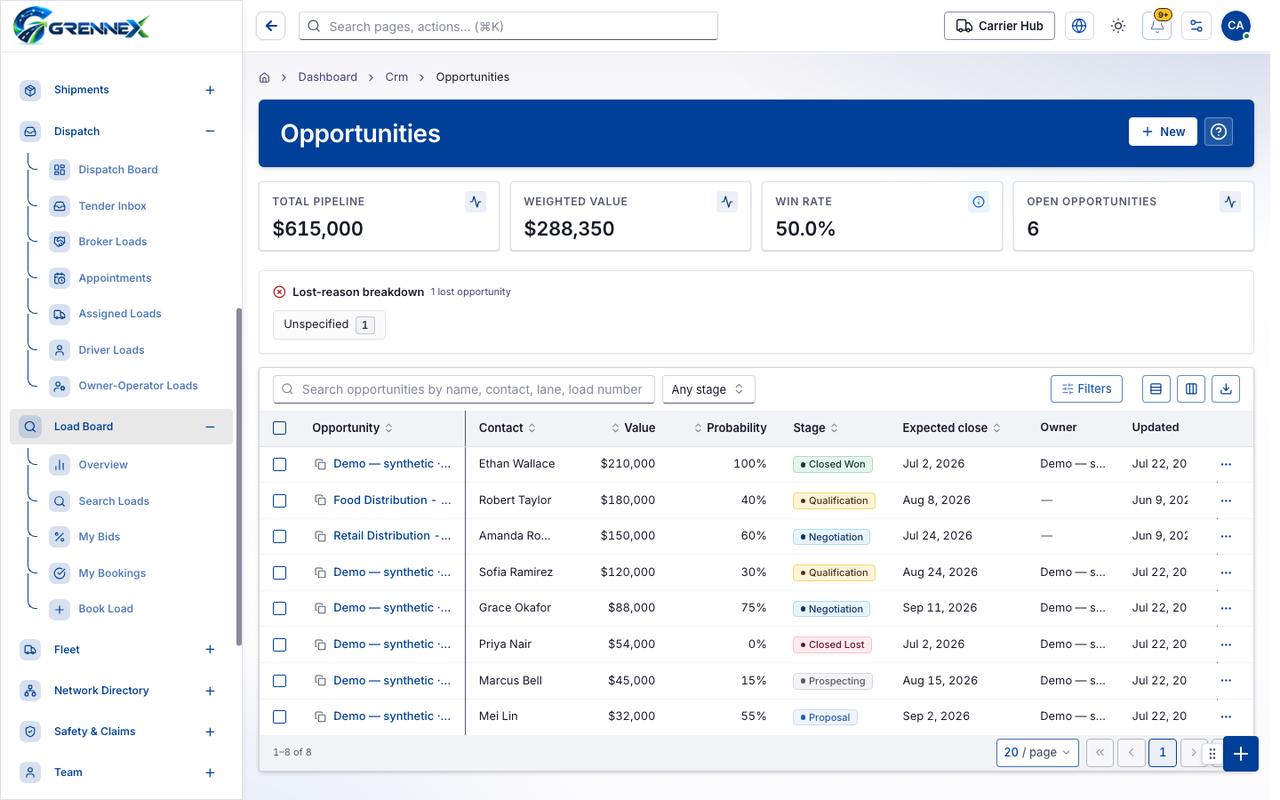
Task: Open the Any stage dropdown
Action: click(x=708, y=389)
